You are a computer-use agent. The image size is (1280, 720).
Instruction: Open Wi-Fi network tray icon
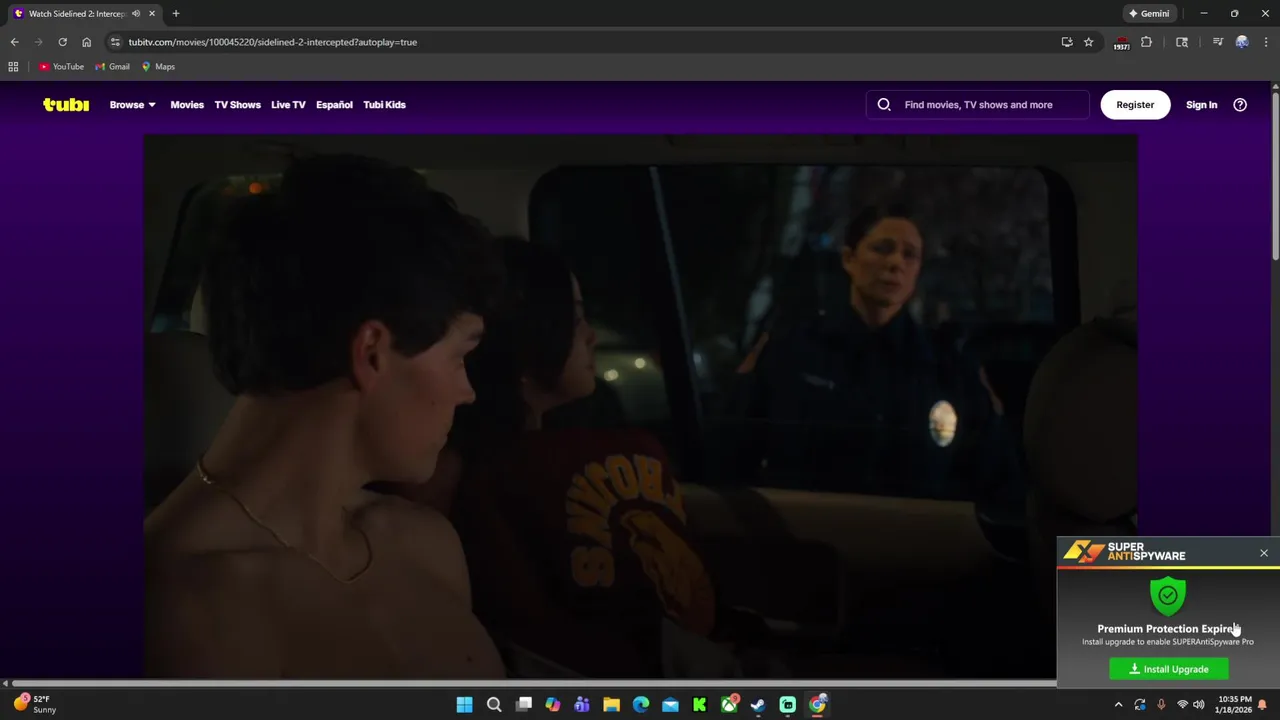[x=1182, y=705]
